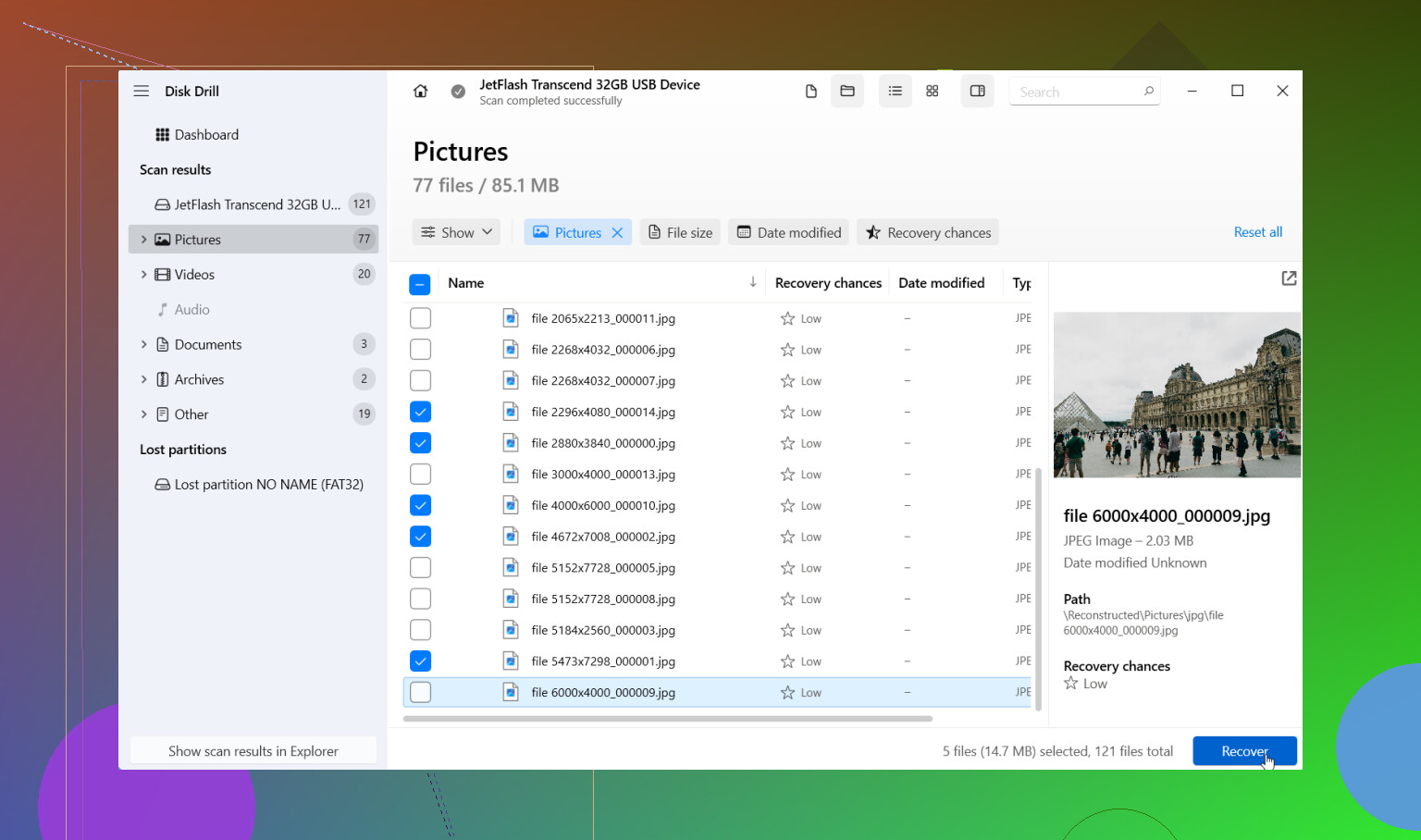Click the Recover button
This screenshot has width=1421, height=840.
[1244, 751]
